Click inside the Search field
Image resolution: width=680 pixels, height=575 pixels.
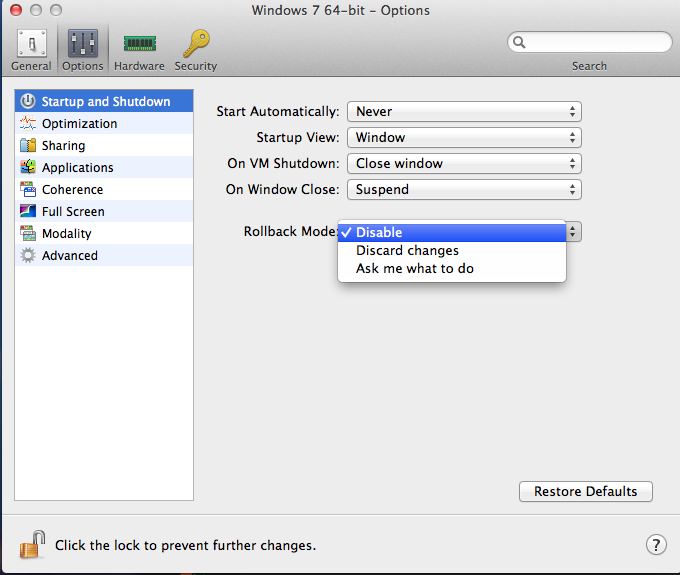589,42
